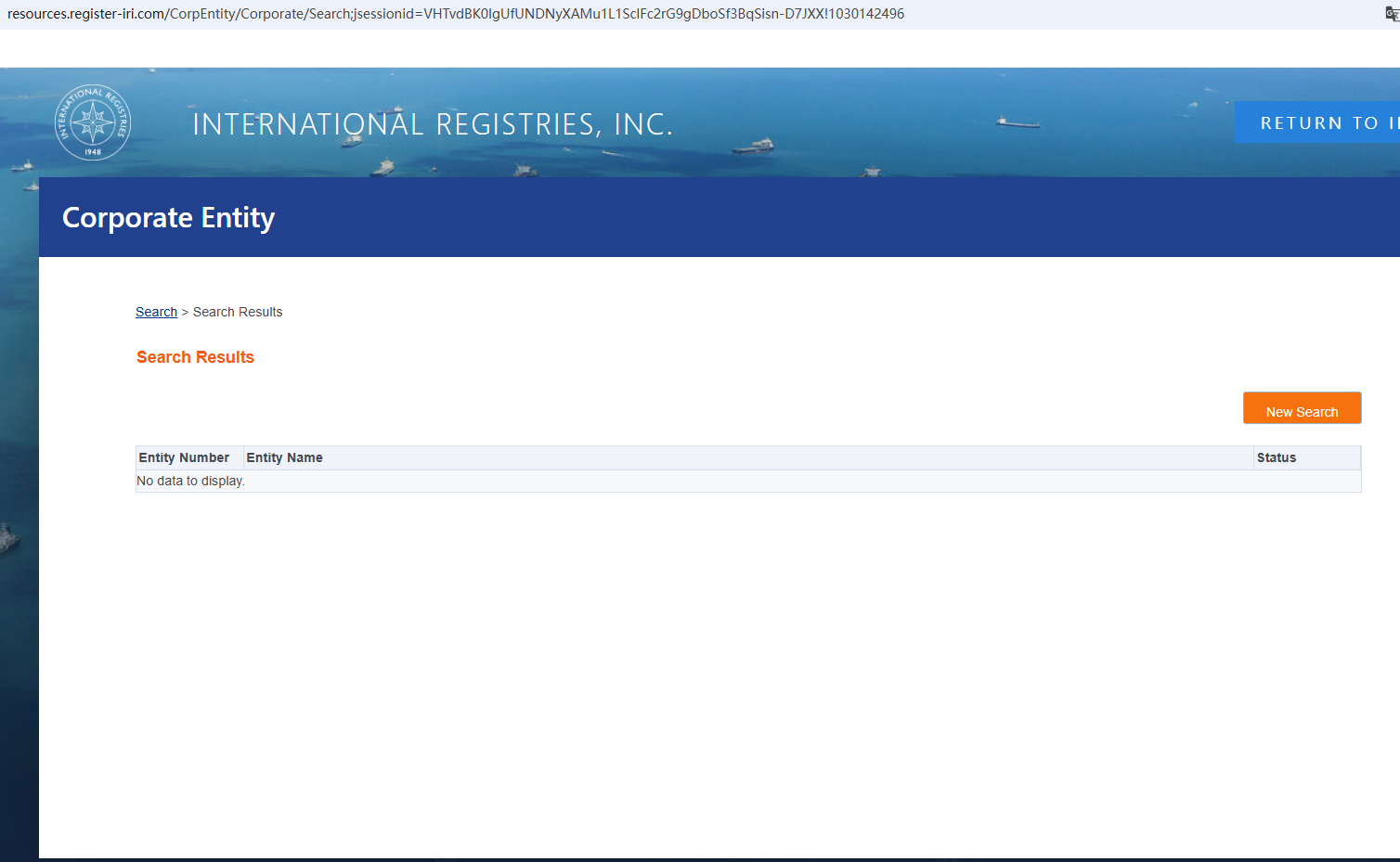1400x862 pixels.
Task: Select the browser address bar URL
Action: click(x=456, y=14)
